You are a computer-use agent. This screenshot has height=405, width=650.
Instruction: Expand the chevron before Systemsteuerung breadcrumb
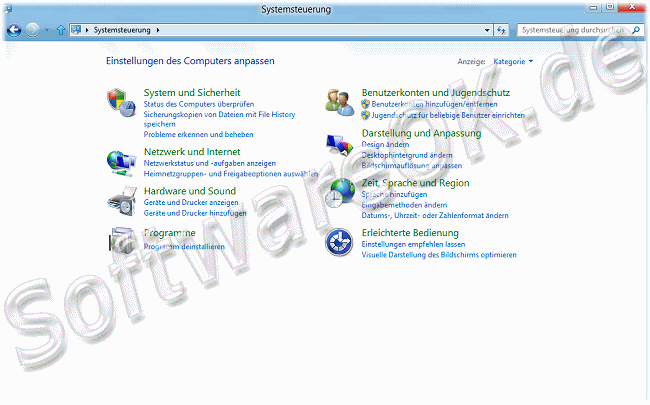[87, 30]
